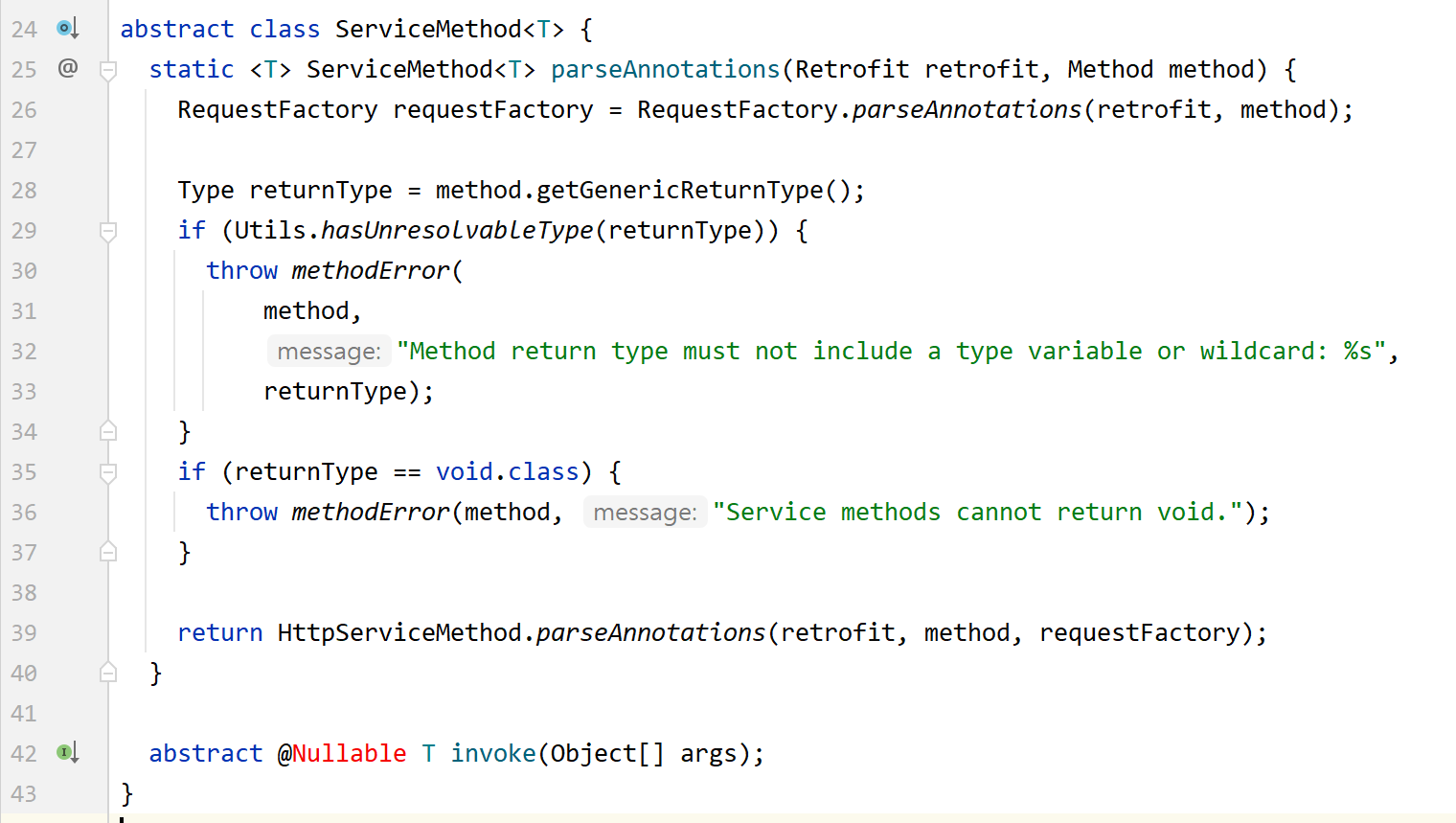Click hasUnresolvableType on line 29
The image size is (1456, 823).
(x=457, y=231)
